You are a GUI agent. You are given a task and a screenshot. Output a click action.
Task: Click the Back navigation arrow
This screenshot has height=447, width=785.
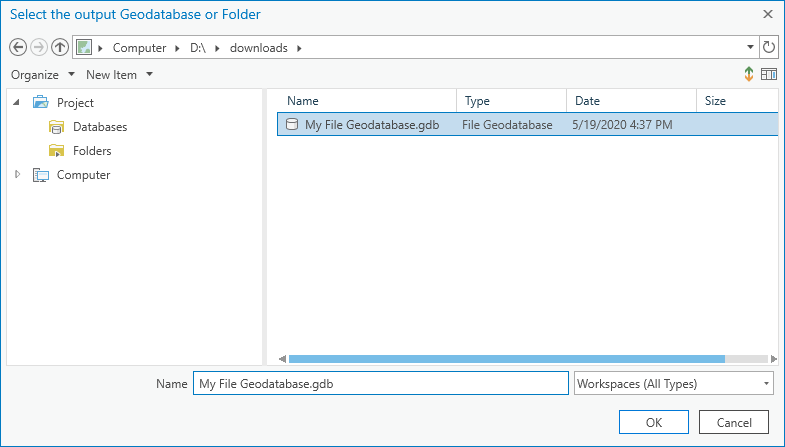(18, 48)
